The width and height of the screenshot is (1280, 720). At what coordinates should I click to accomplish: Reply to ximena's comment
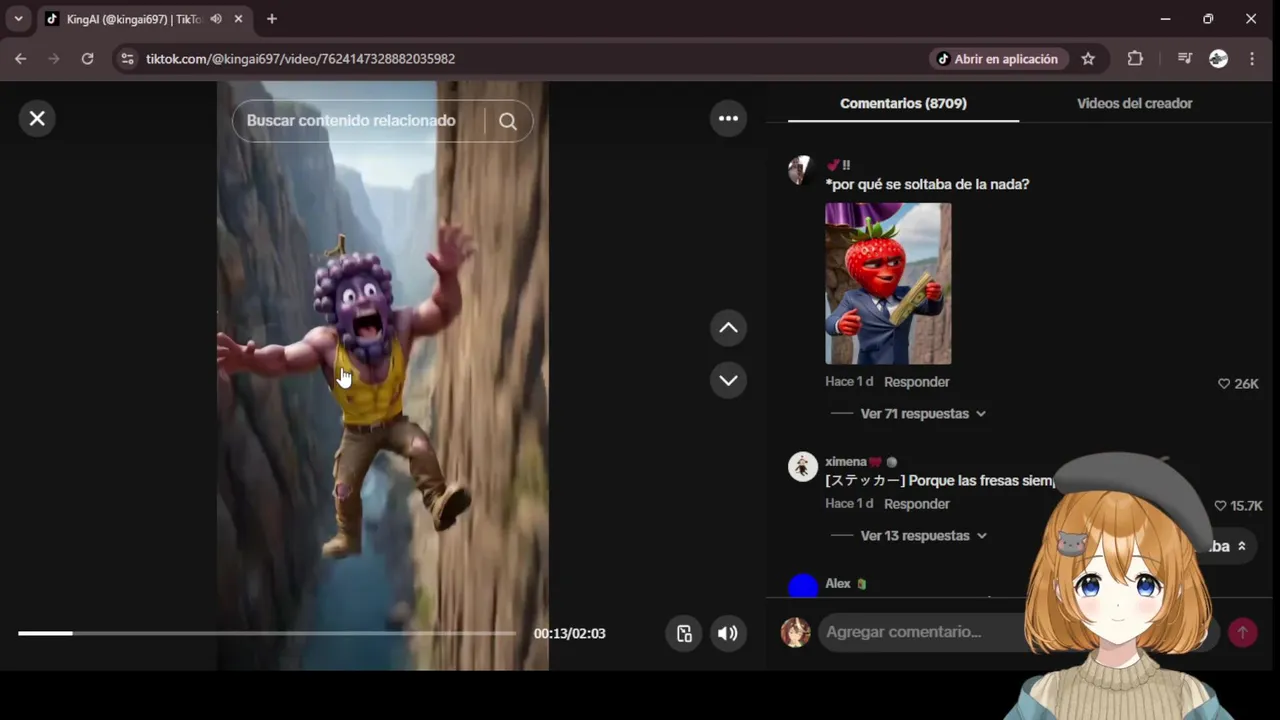(916, 504)
